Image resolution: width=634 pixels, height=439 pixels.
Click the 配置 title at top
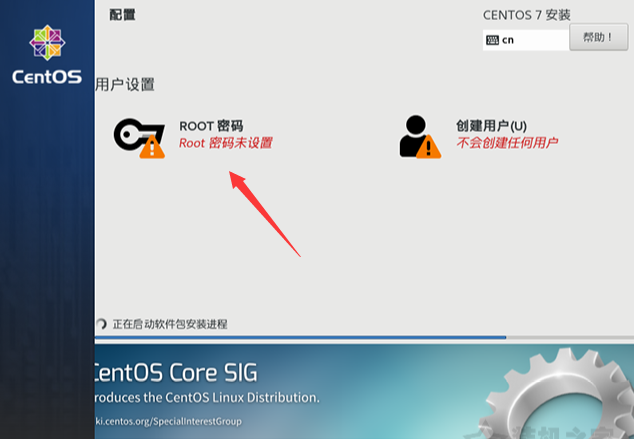coord(123,15)
